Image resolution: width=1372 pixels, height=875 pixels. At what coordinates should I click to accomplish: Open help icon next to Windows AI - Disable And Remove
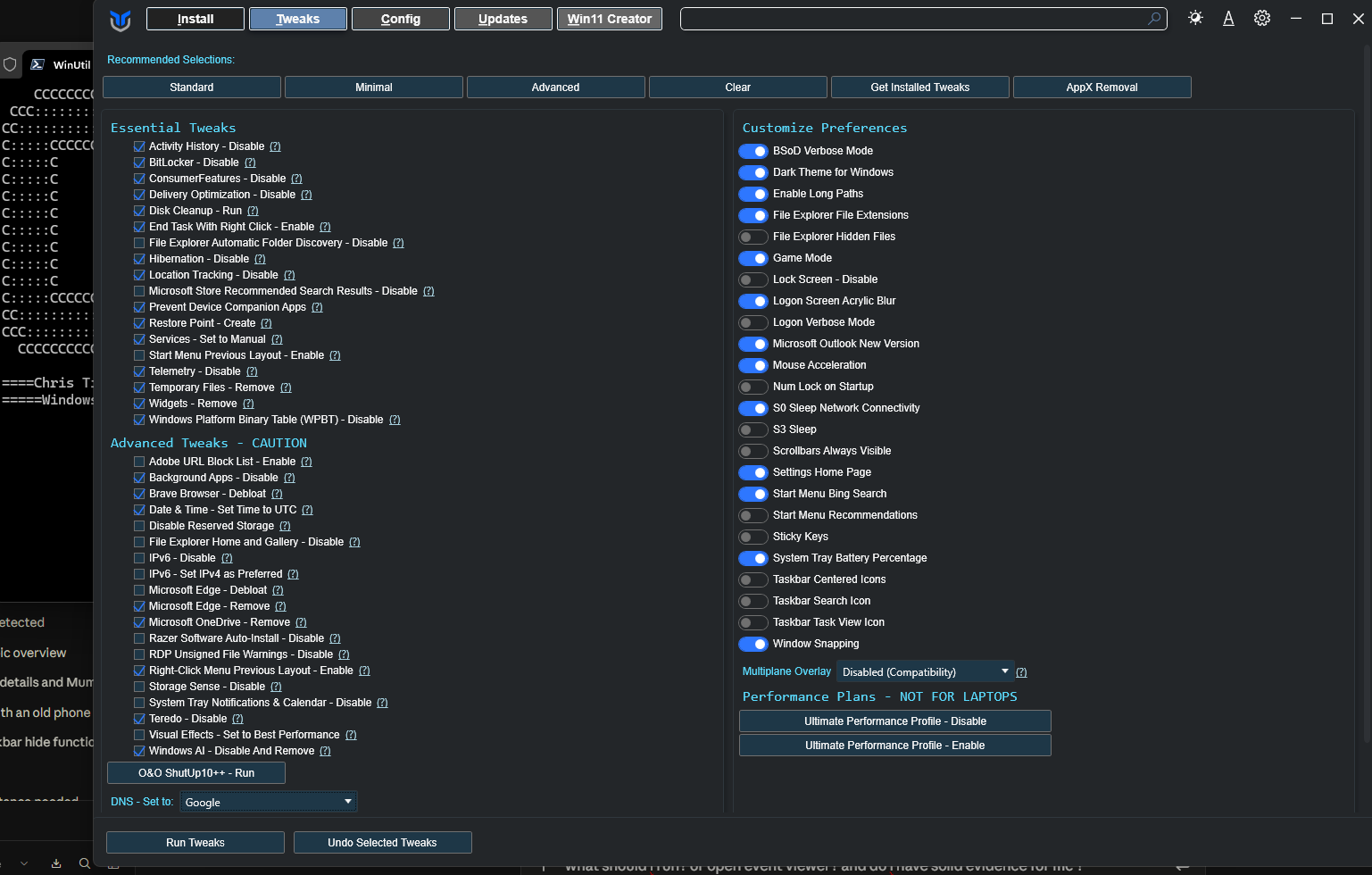pyautogui.click(x=325, y=751)
